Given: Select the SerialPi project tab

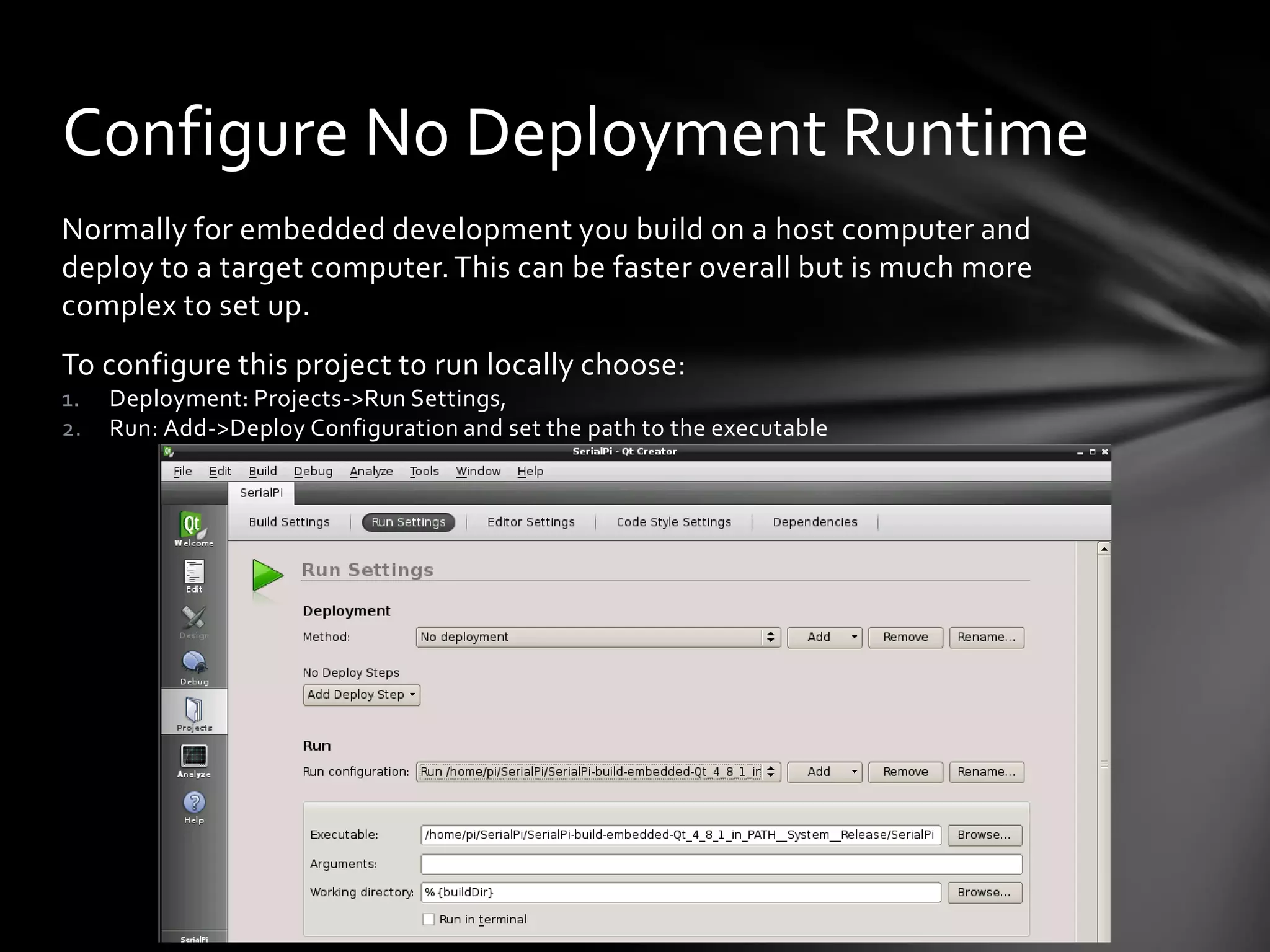Looking at the screenshot, I should [261, 493].
